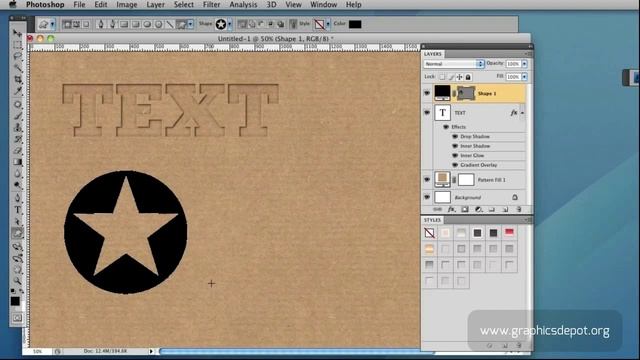Image resolution: width=640 pixels, height=360 pixels.
Task: Toggle Inner Shadow effect visibility
Action: 455,146
